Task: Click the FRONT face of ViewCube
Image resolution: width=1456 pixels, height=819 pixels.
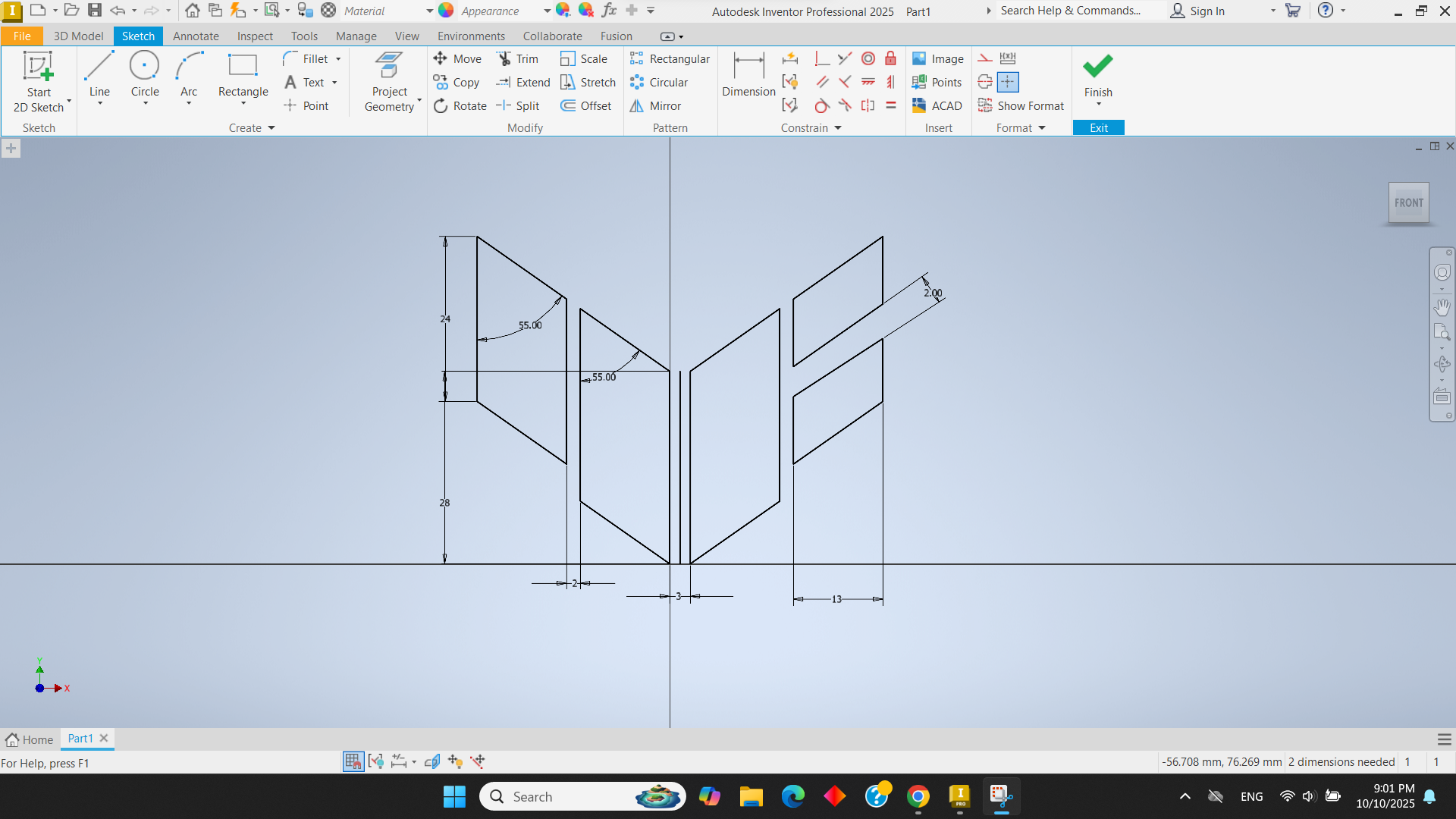Action: click(x=1408, y=203)
